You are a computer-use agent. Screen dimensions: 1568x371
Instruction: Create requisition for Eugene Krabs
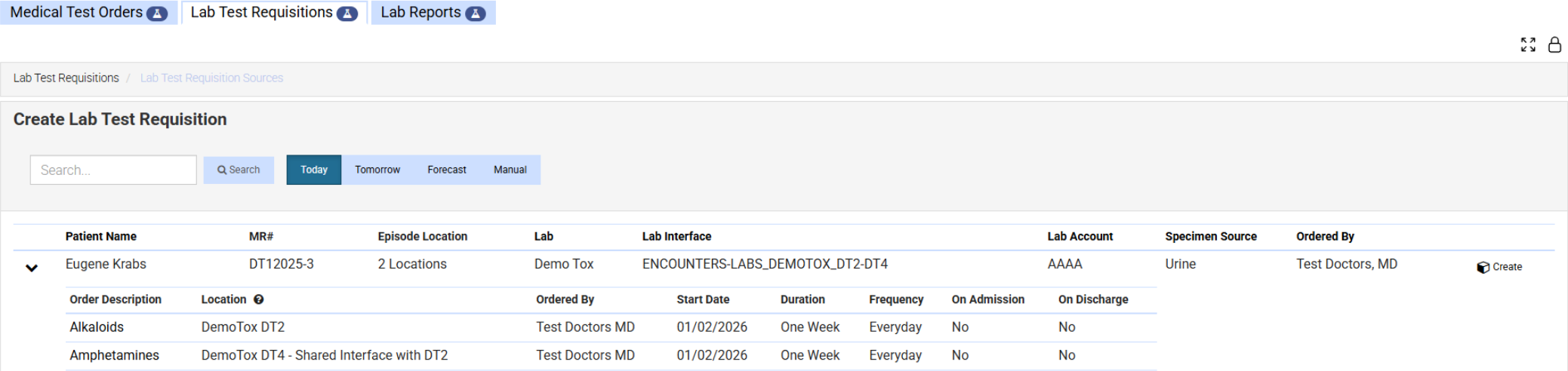1499,267
